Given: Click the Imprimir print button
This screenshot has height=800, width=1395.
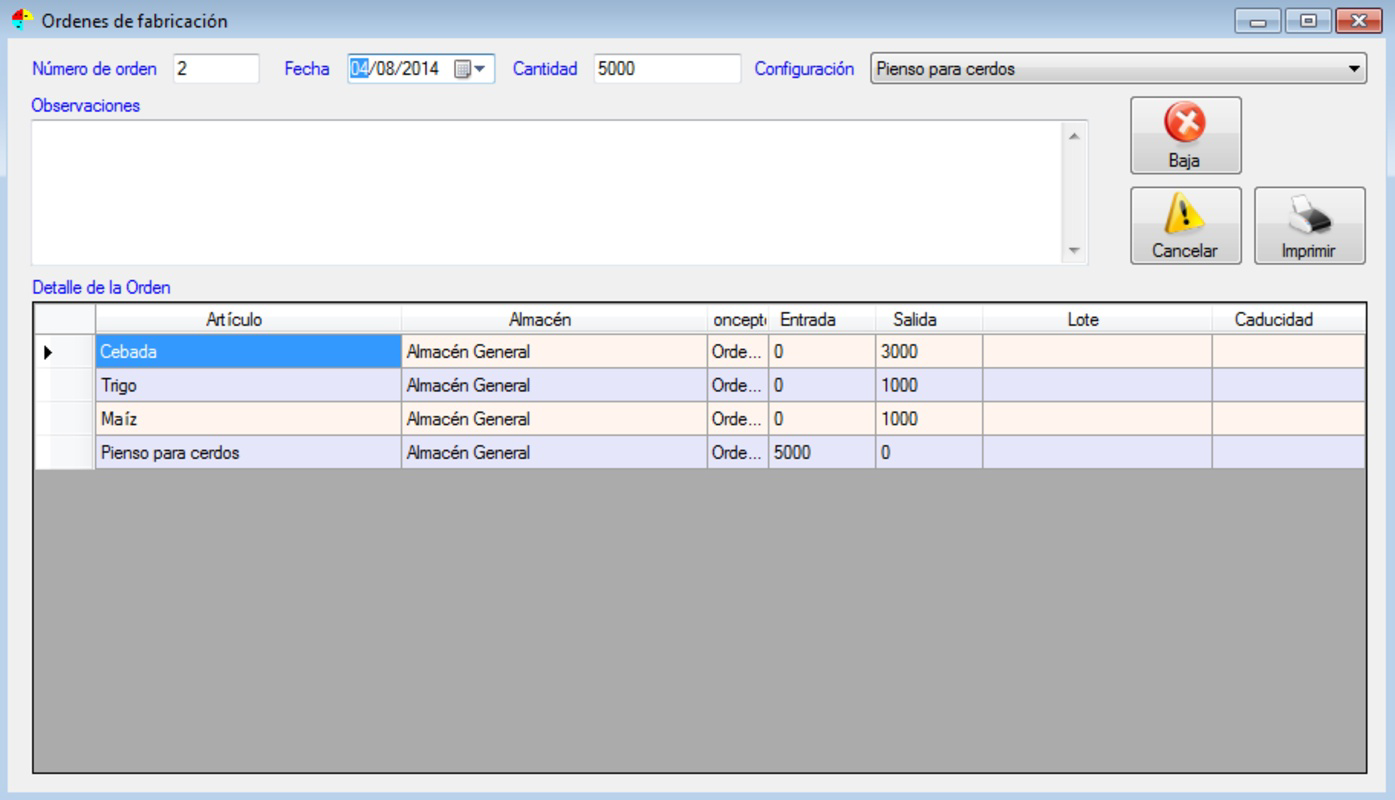Looking at the screenshot, I should coord(1309,225).
